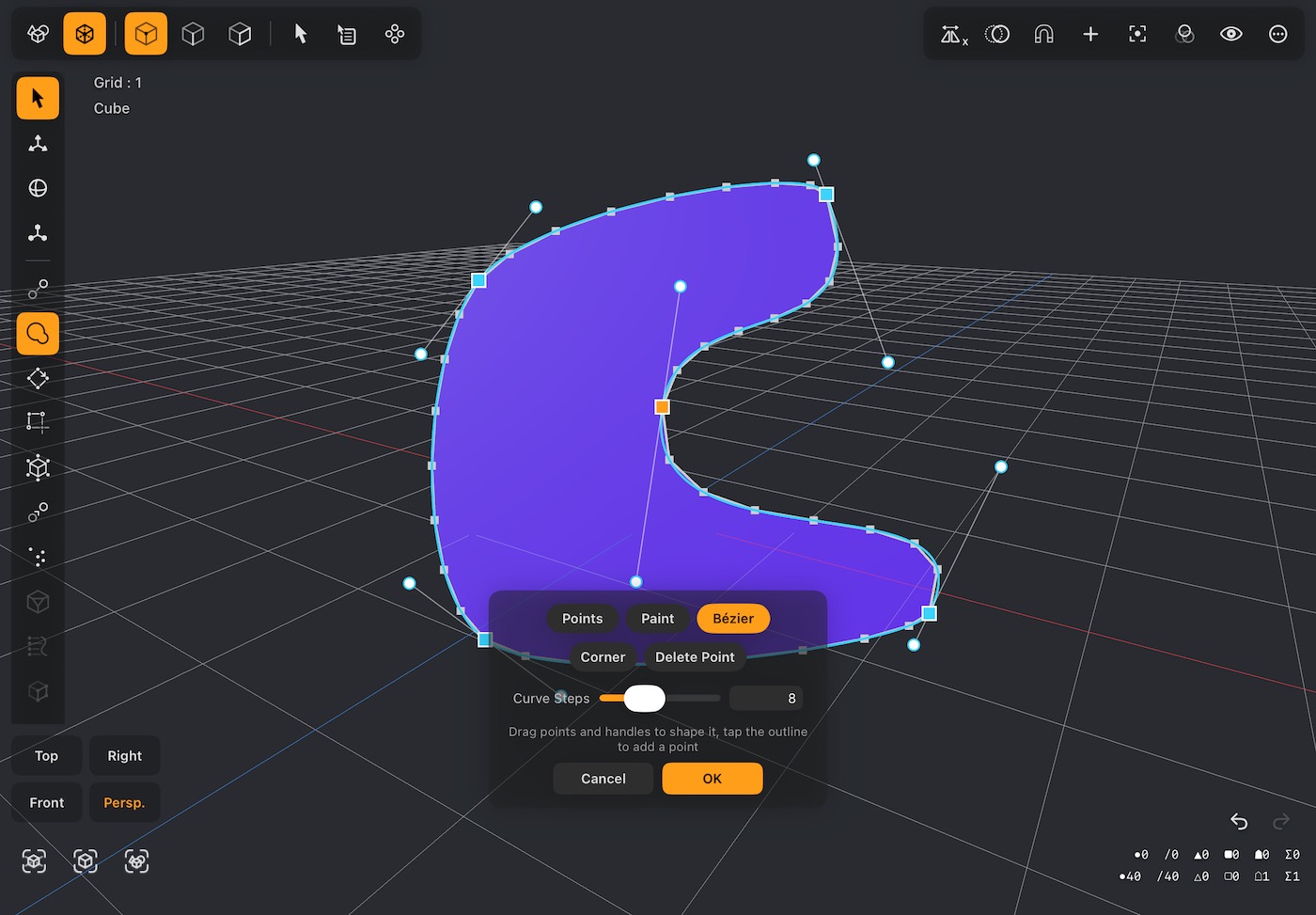Select the freeform lasso shape tool

38,334
